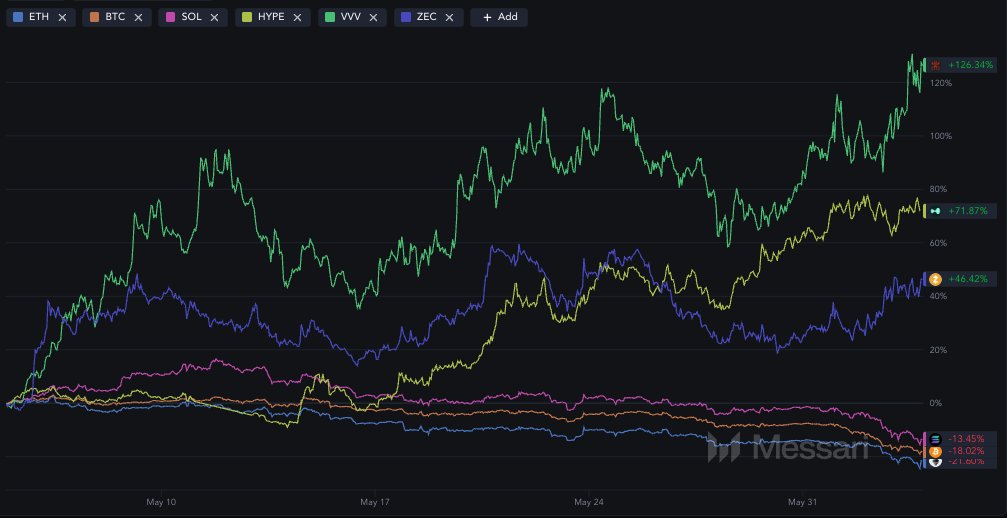The width and height of the screenshot is (1007, 518).
Task: Click the May 24 date label
Action: 589,501
